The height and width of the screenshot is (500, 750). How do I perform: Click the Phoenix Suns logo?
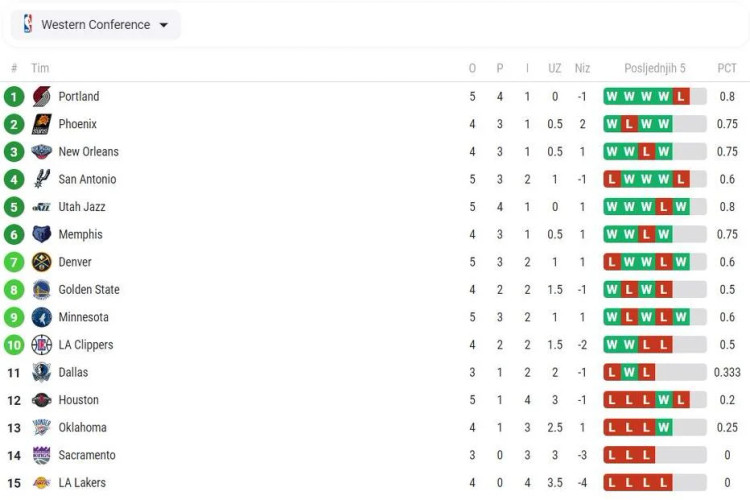tap(42, 124)
